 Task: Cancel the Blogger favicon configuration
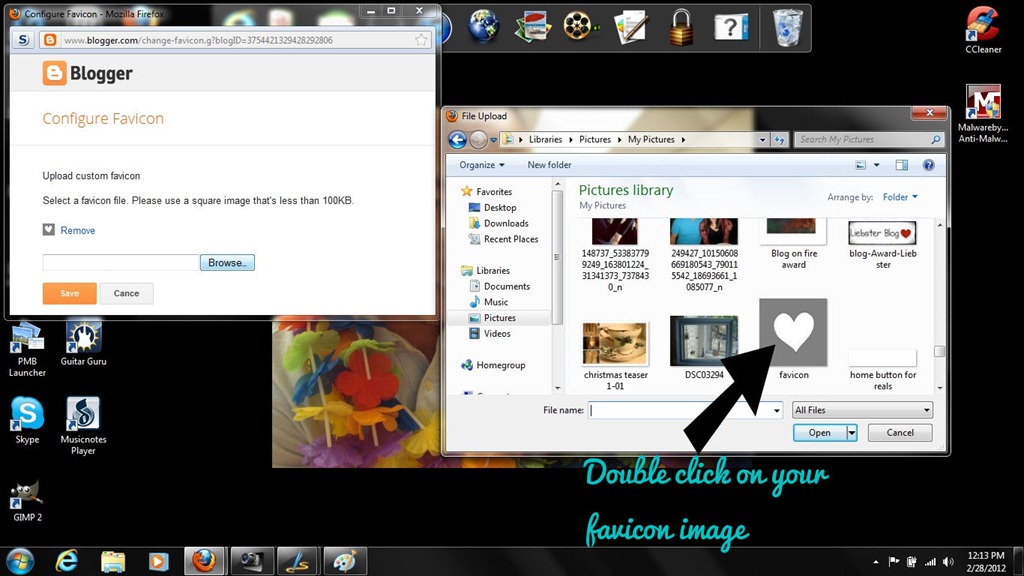pyautogui.click(x=126, y=293)
